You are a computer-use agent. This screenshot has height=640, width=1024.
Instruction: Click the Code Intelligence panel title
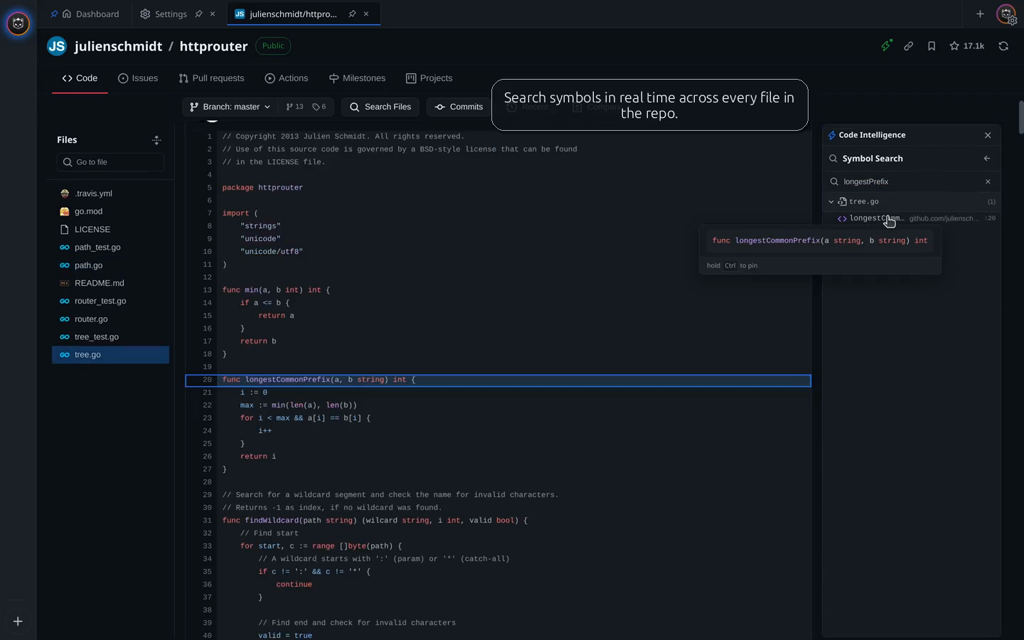872,135
